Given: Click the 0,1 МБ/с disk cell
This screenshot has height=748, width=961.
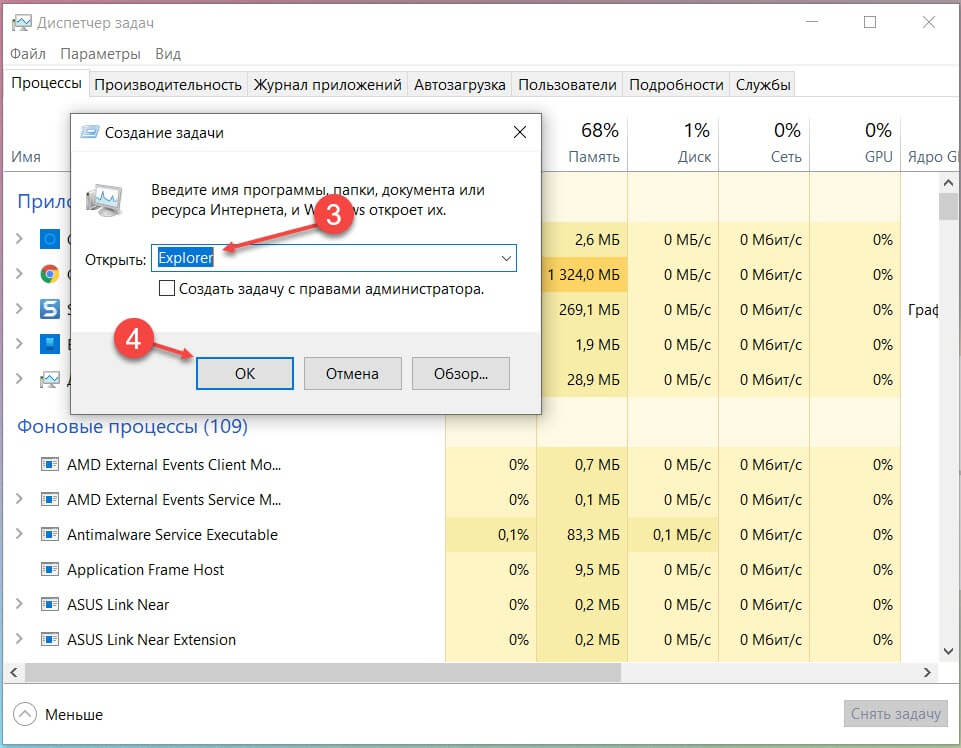Looking at the screenshot, I should click(x=673, y=534).
